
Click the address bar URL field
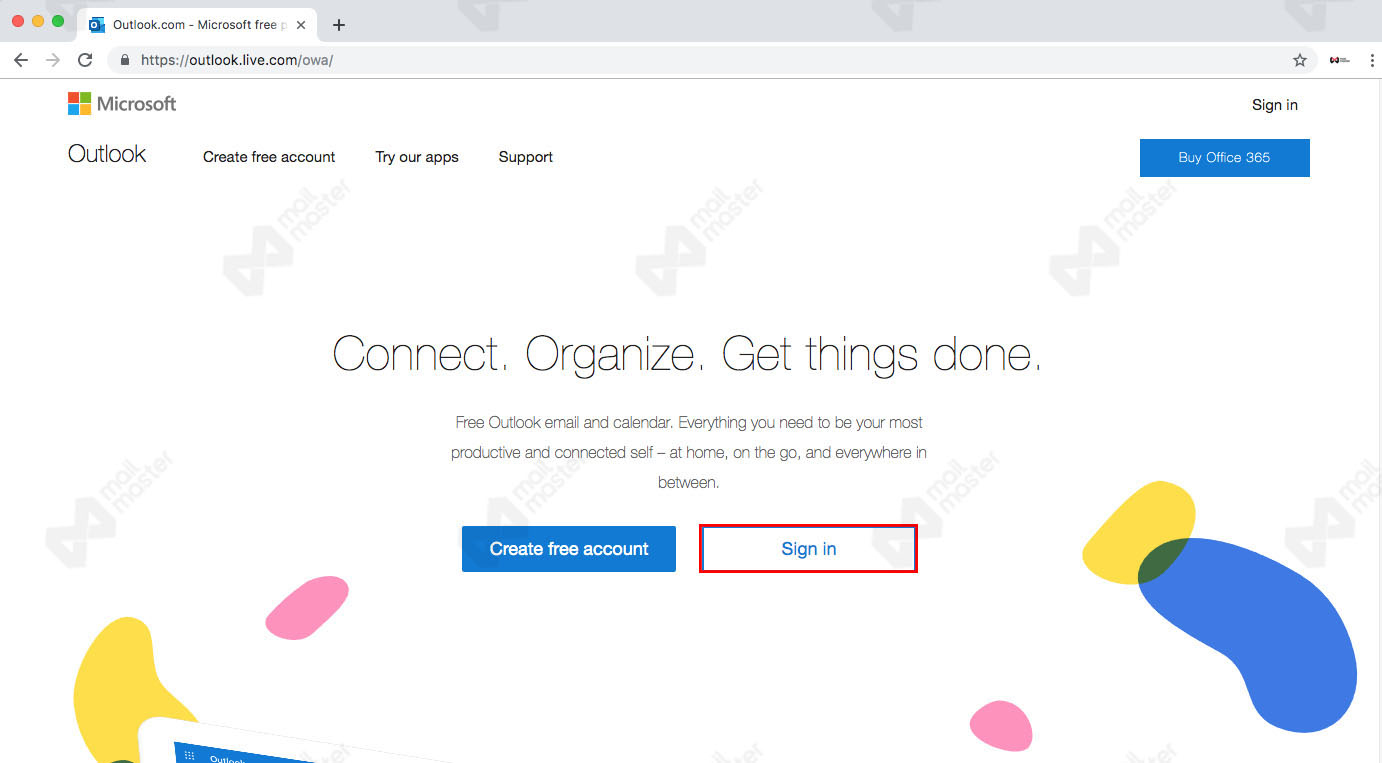(710, 60)
